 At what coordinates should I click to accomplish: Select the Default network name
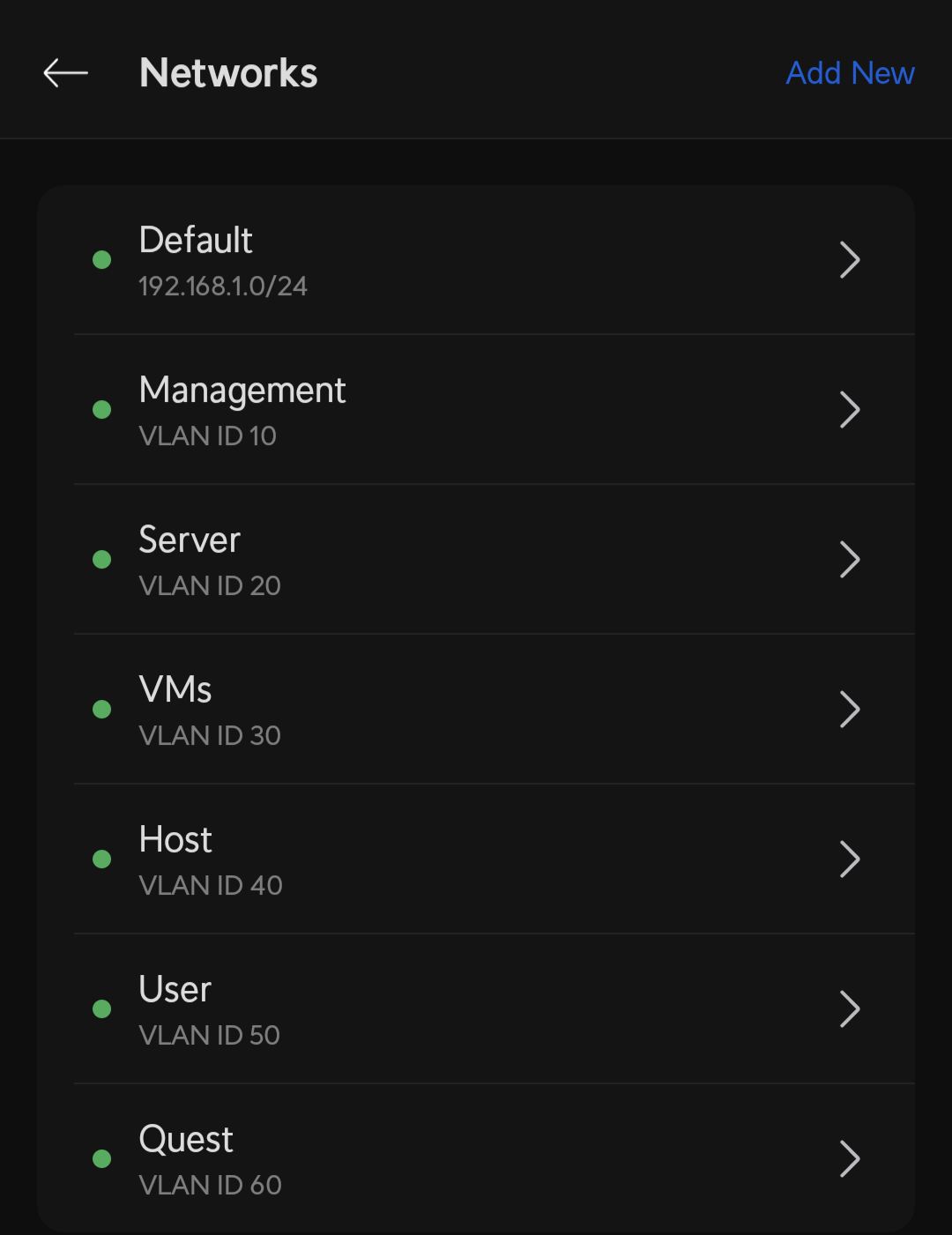(196, 240)
